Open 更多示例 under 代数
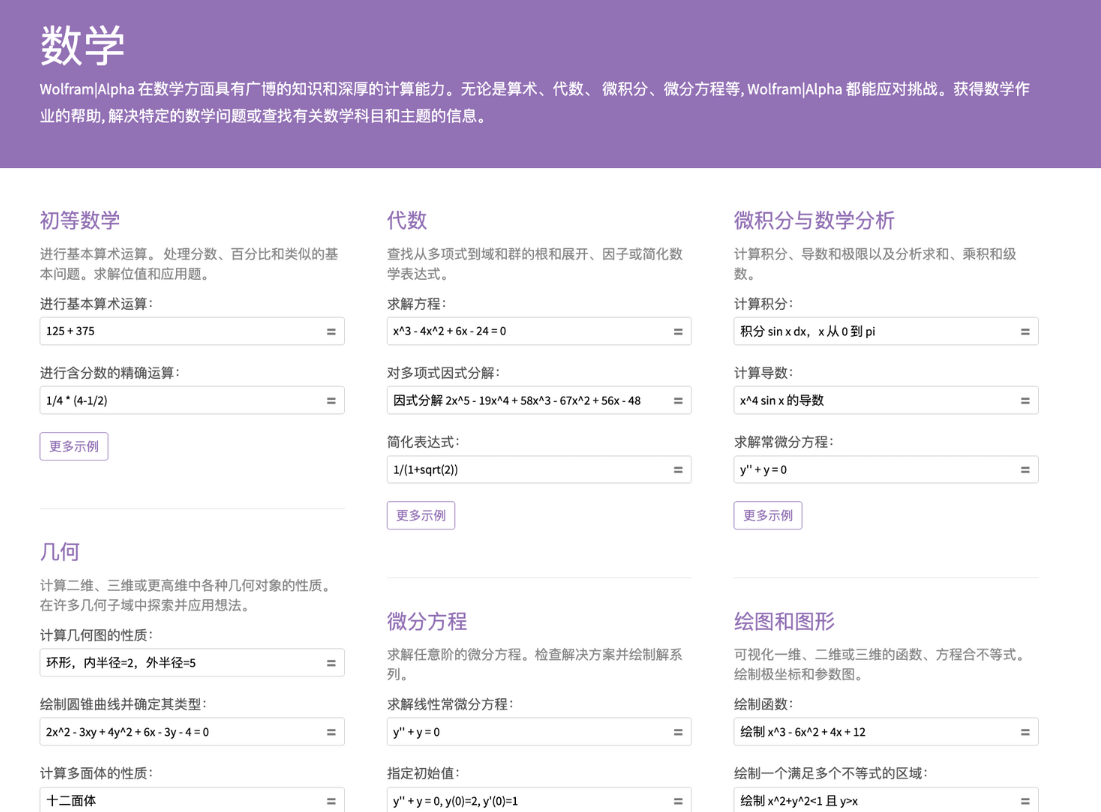 [421, 515]
